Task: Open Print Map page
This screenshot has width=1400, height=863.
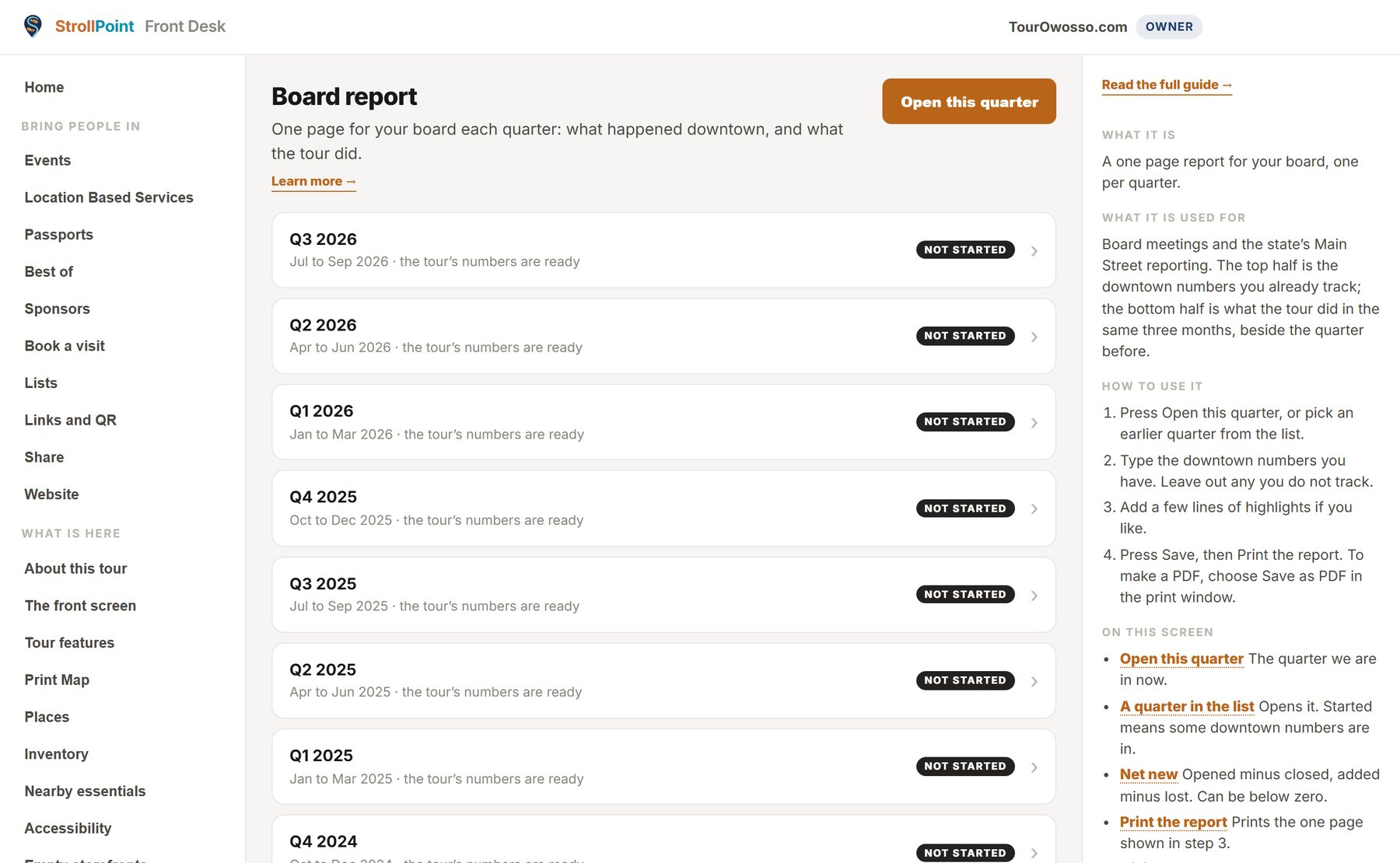Action: (x=57, y=680)
